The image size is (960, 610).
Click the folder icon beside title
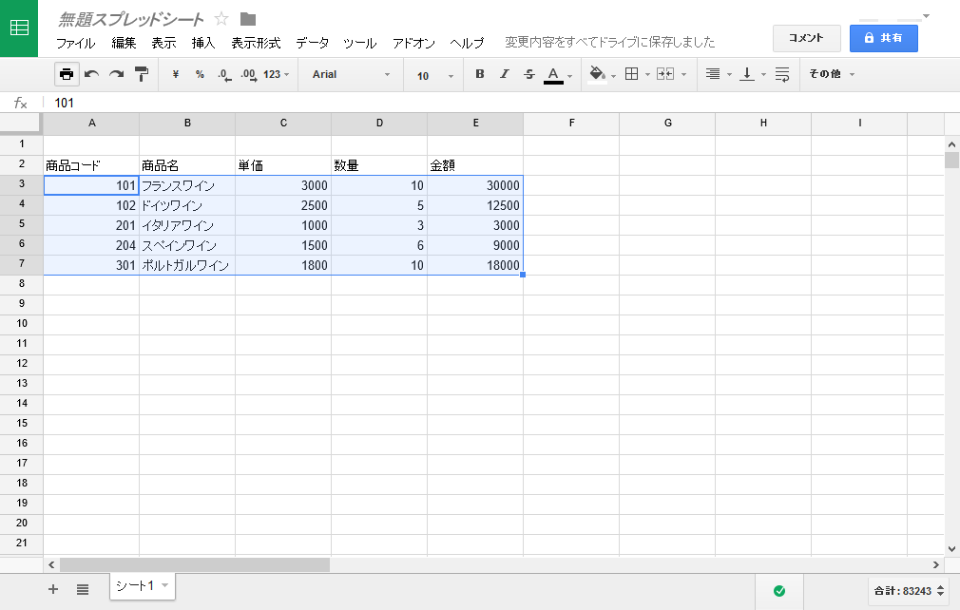pos(248,19)
